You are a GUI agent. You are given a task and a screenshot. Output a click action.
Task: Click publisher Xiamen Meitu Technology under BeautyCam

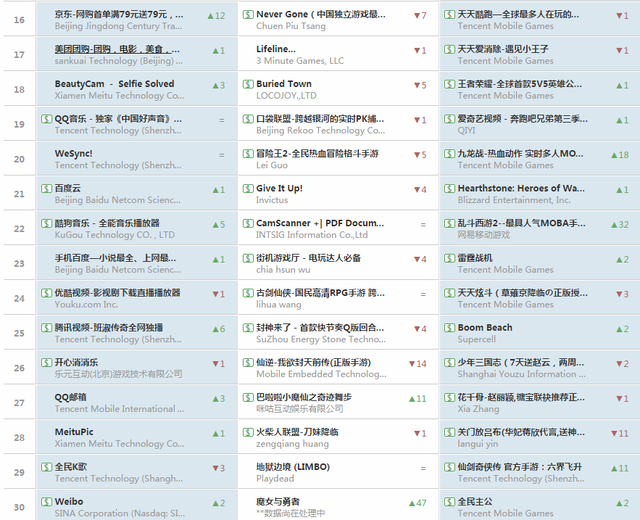pos(119,96)
